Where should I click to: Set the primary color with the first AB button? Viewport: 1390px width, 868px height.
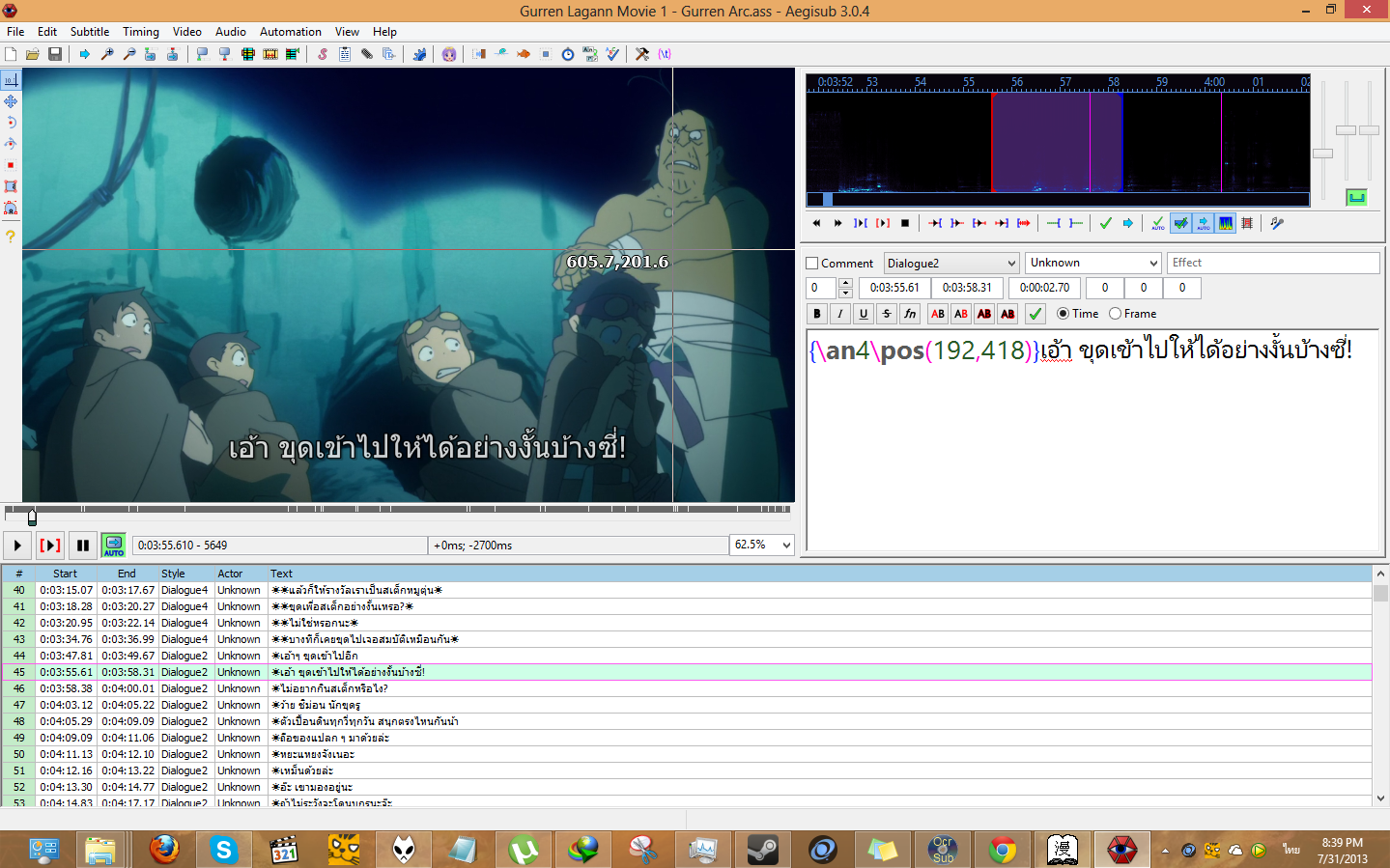pyautogui.click(x=938, y=314)
